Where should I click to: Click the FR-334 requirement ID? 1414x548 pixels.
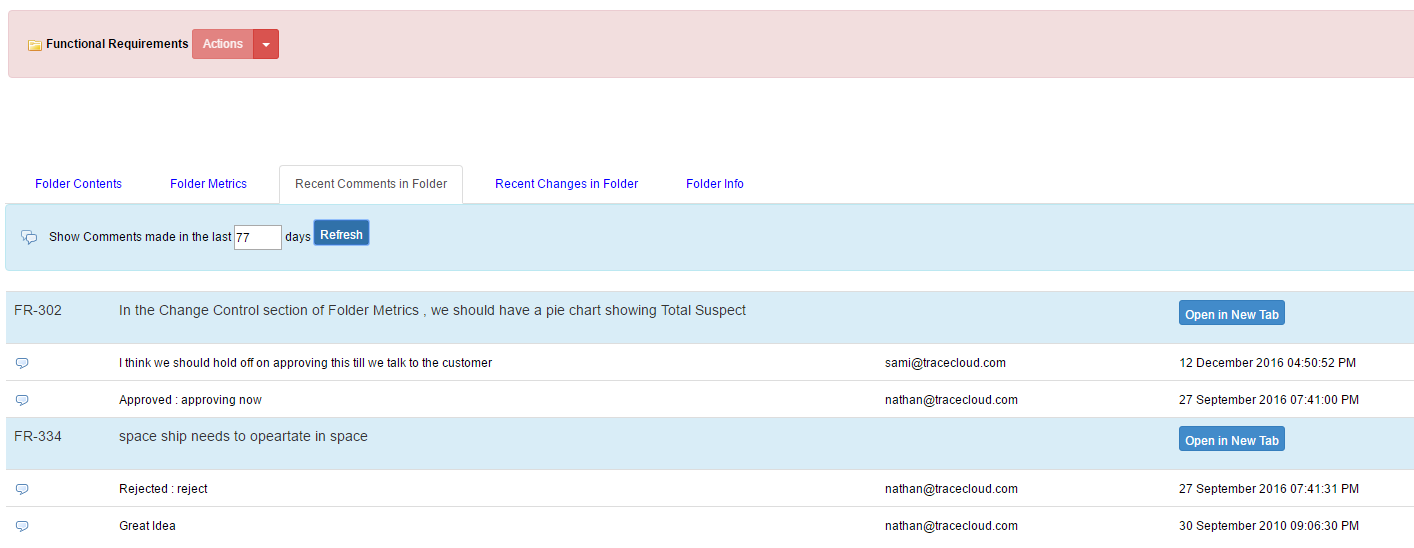(38, 437)
